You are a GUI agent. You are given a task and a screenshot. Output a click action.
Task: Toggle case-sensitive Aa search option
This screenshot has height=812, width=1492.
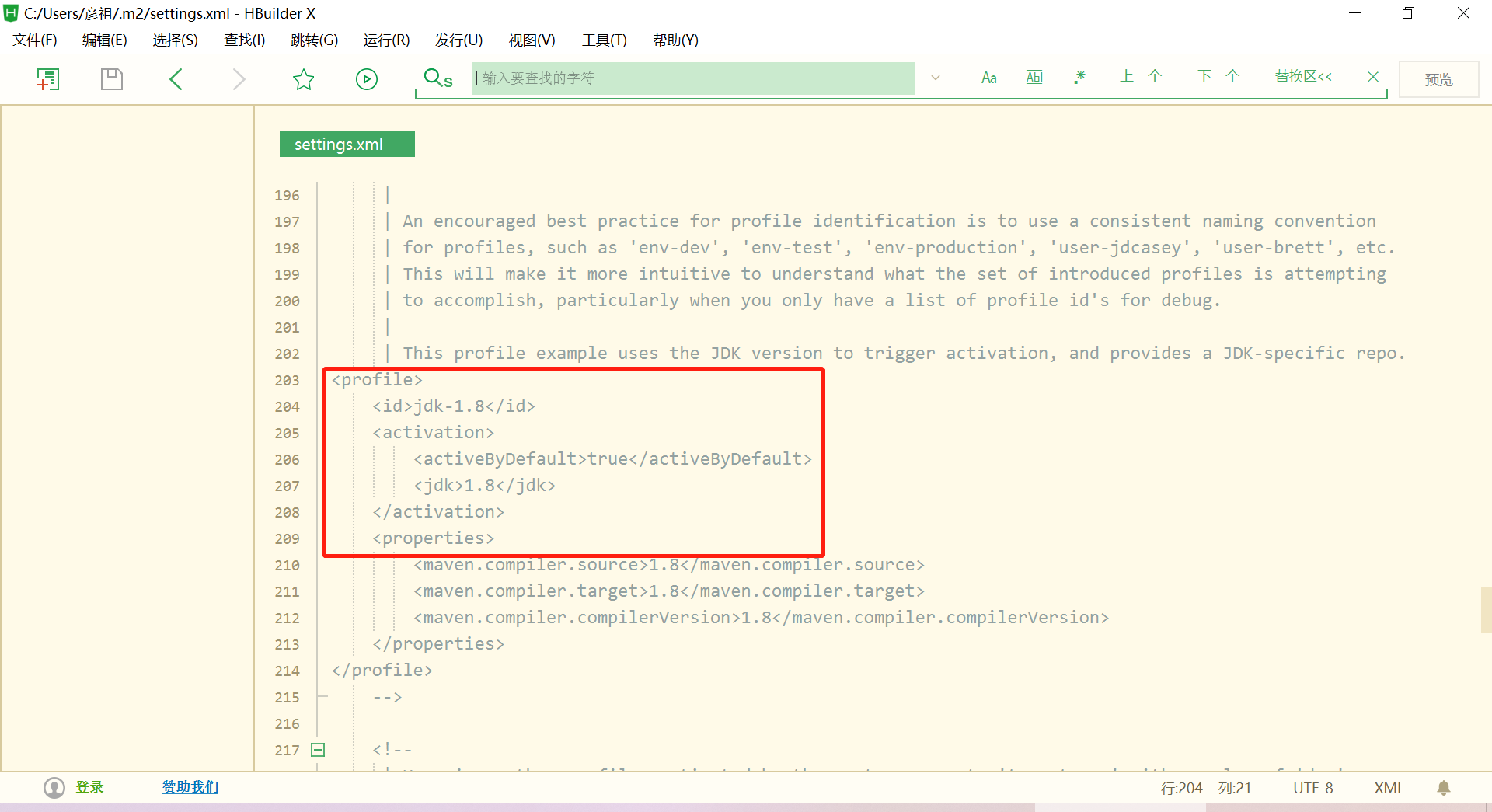988,78
